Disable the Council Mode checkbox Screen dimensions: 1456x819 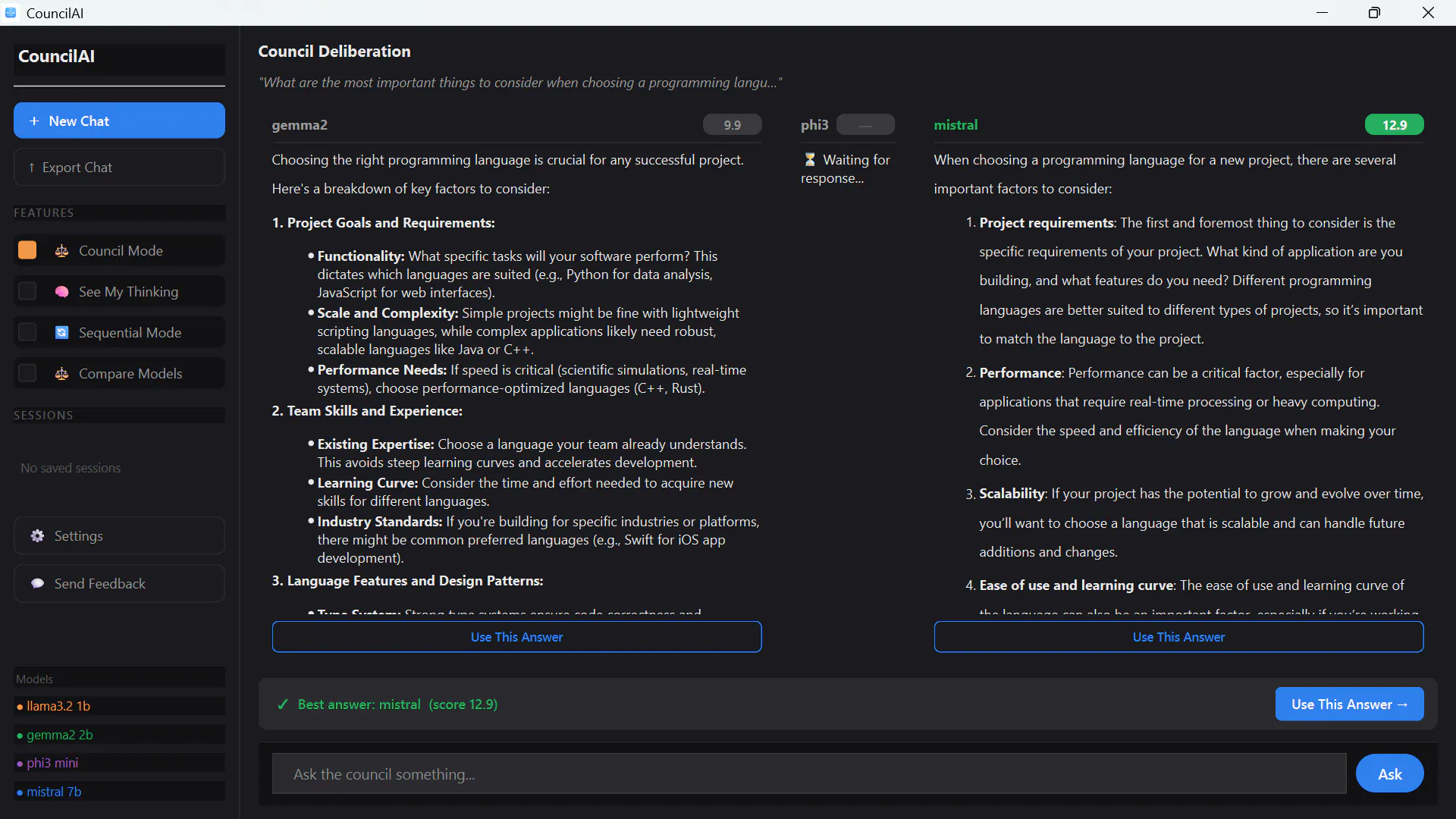(27, 250)
